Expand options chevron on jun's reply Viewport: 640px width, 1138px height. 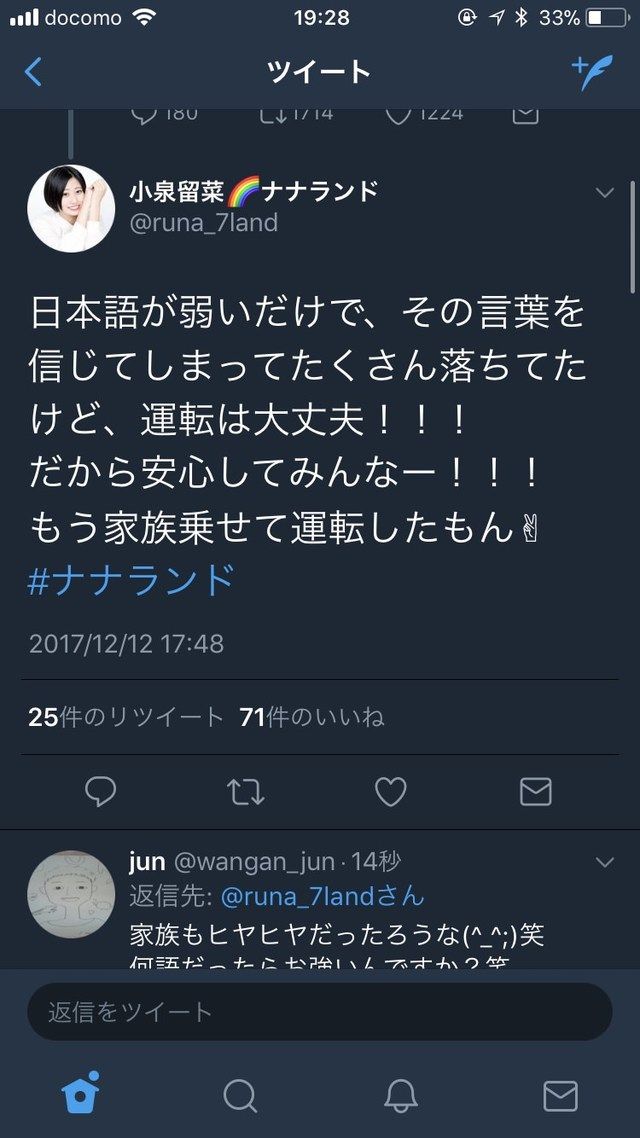click(x=604, y=862)
